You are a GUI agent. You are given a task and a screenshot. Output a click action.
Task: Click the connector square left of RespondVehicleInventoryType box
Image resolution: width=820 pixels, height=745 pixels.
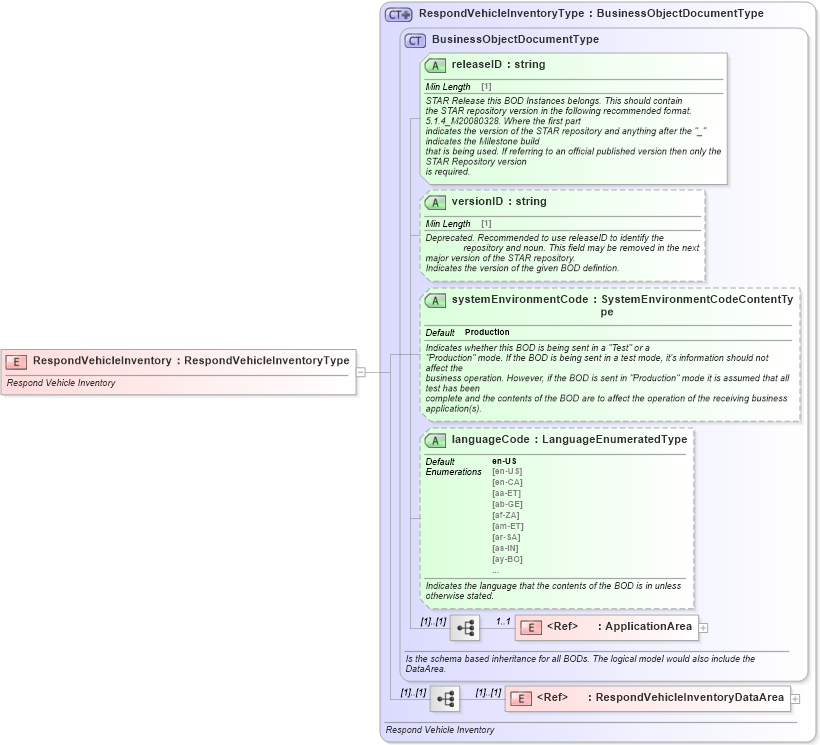tap(362, 370)
